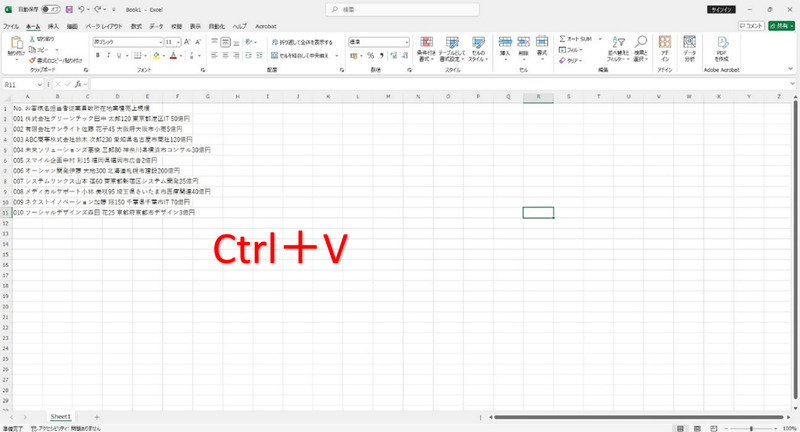The image size is (800, 432).
Task: Open borders dropdown arrow
Action: [x=145, y=56]
